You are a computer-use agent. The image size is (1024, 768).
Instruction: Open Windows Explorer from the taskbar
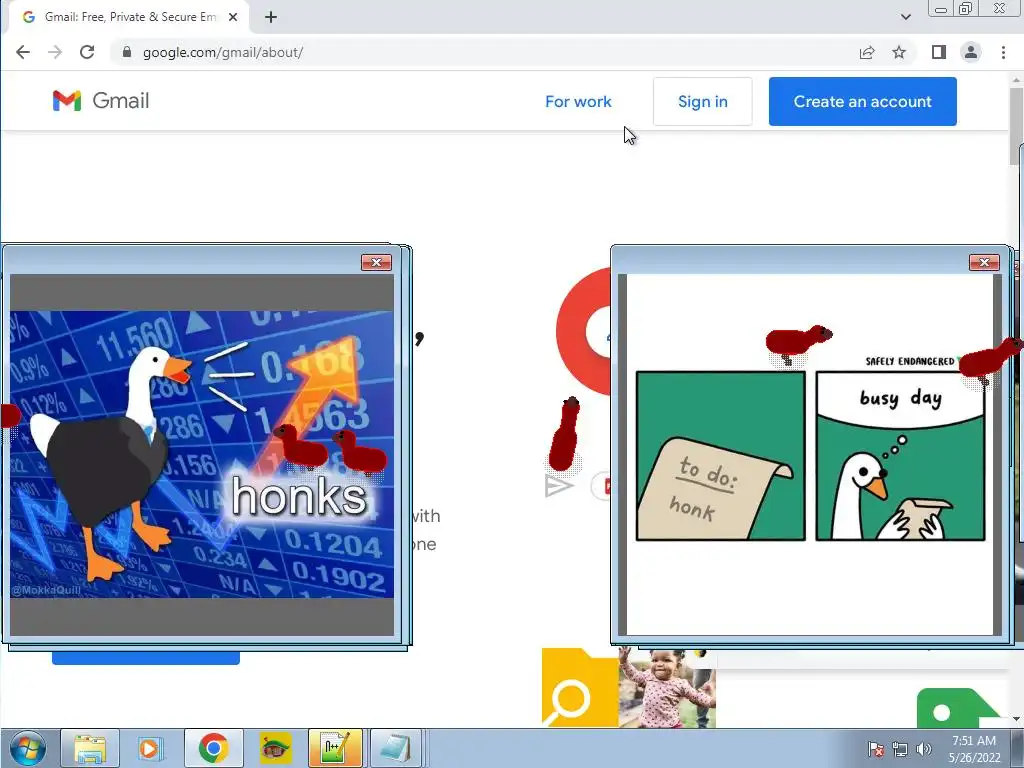click(x=90, y=748)
